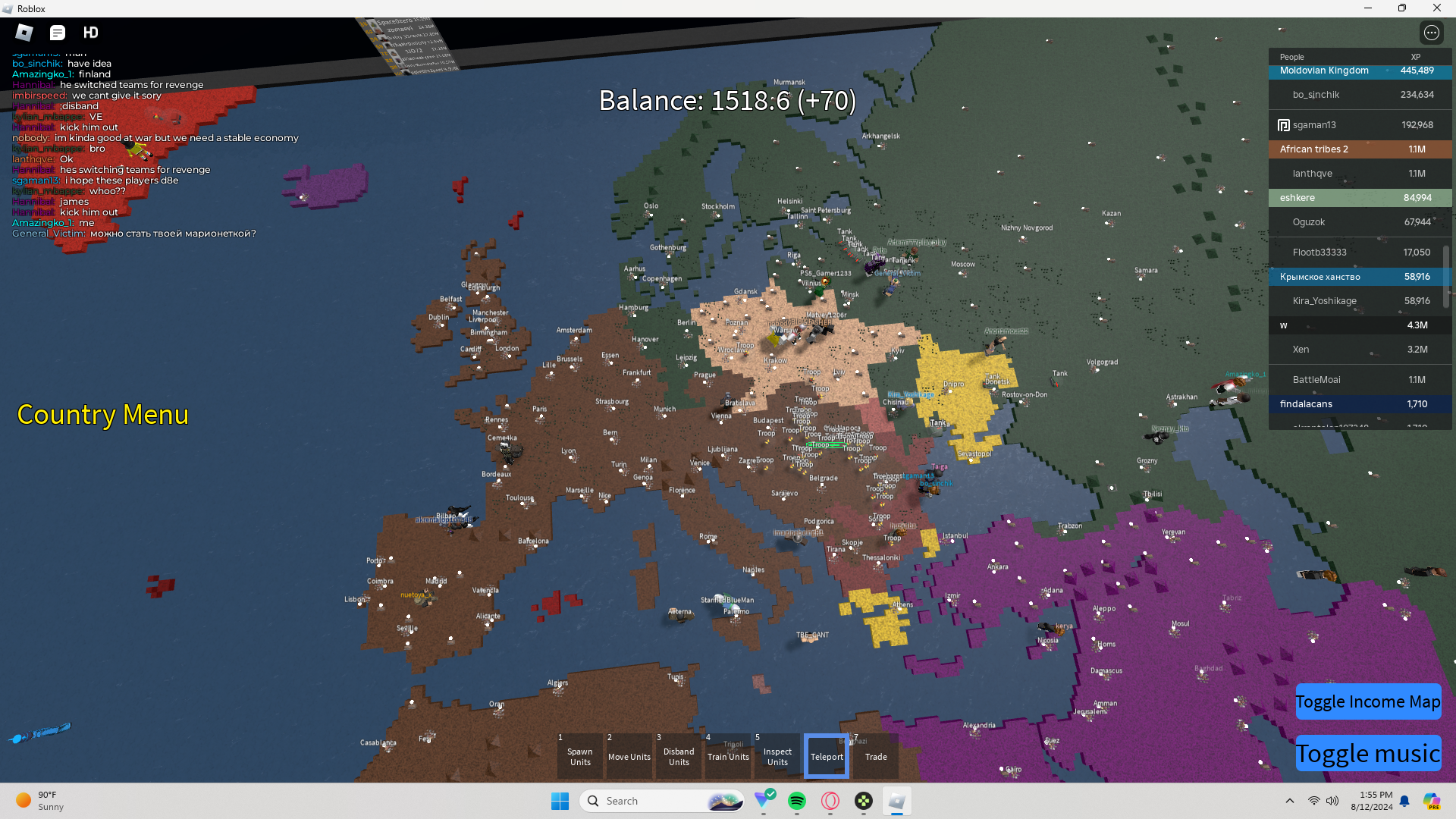This screenshot has width=1456, height=819.
Task: Toggle the game music
Action: pyautogui.click(x=1367, y=753)
